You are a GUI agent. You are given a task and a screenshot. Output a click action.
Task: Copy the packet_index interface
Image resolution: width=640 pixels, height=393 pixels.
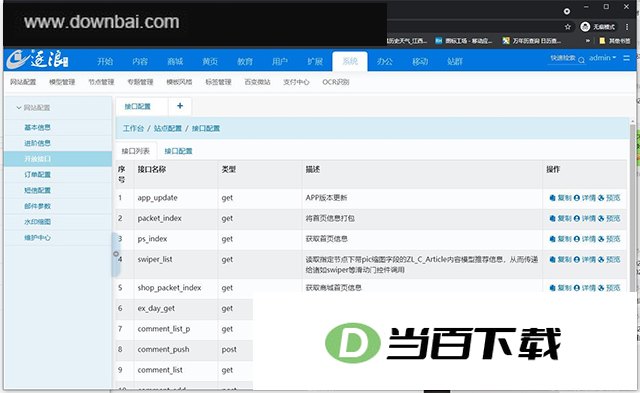(x=560, y=218)
